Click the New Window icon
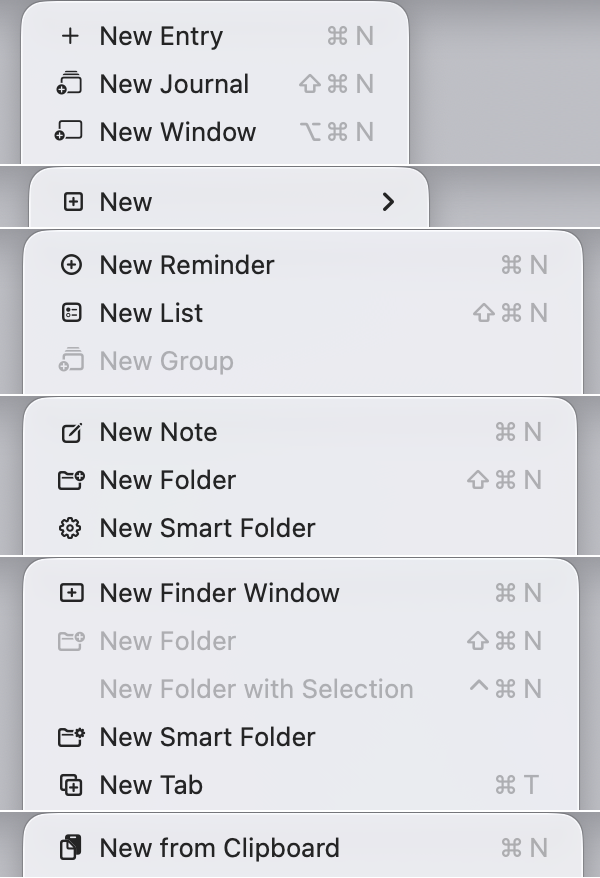600x878 pixels. (x=70, y=132)
